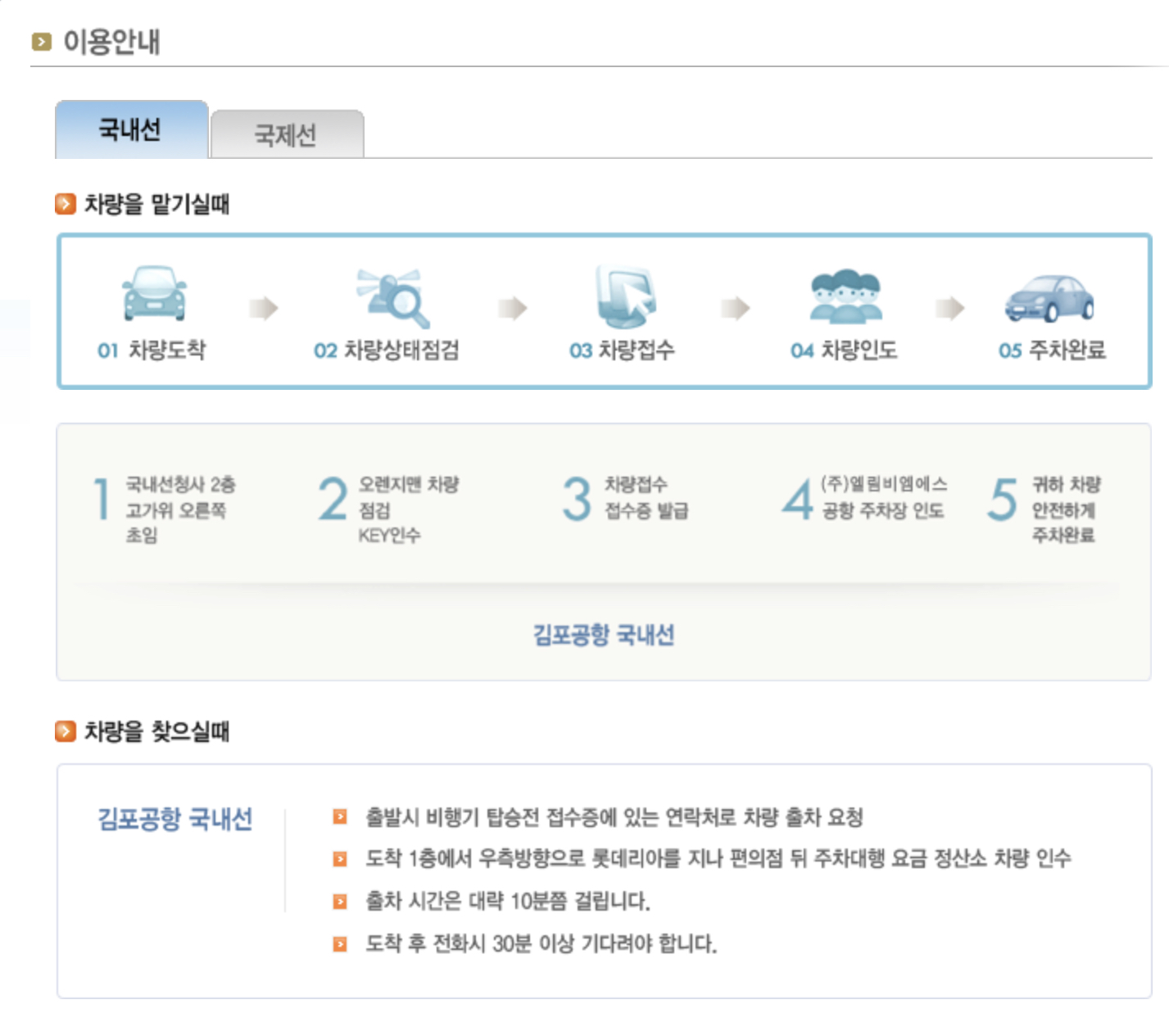Image resolution: width=1169 pixels, height=1036 pixels.
Task: Switch to the 국제선 tab
Action: (283, 133)
